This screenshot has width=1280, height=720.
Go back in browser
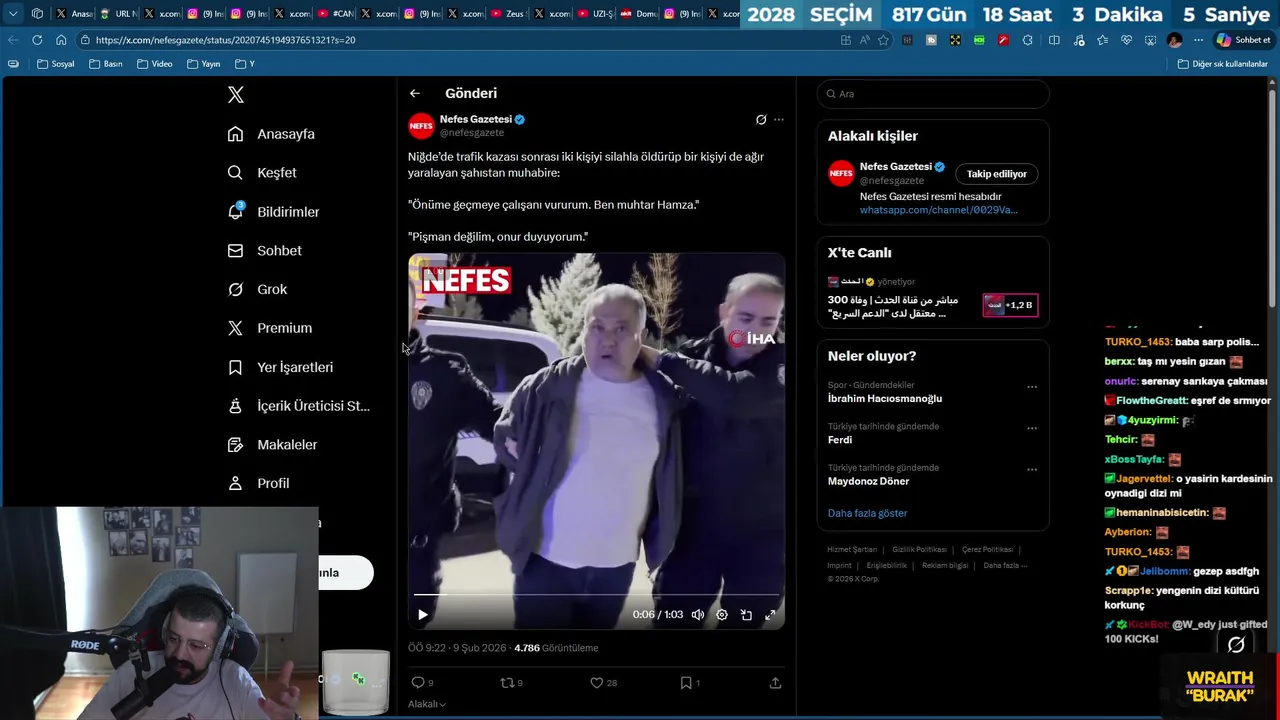pyautogui.click(x=13, y=40)
